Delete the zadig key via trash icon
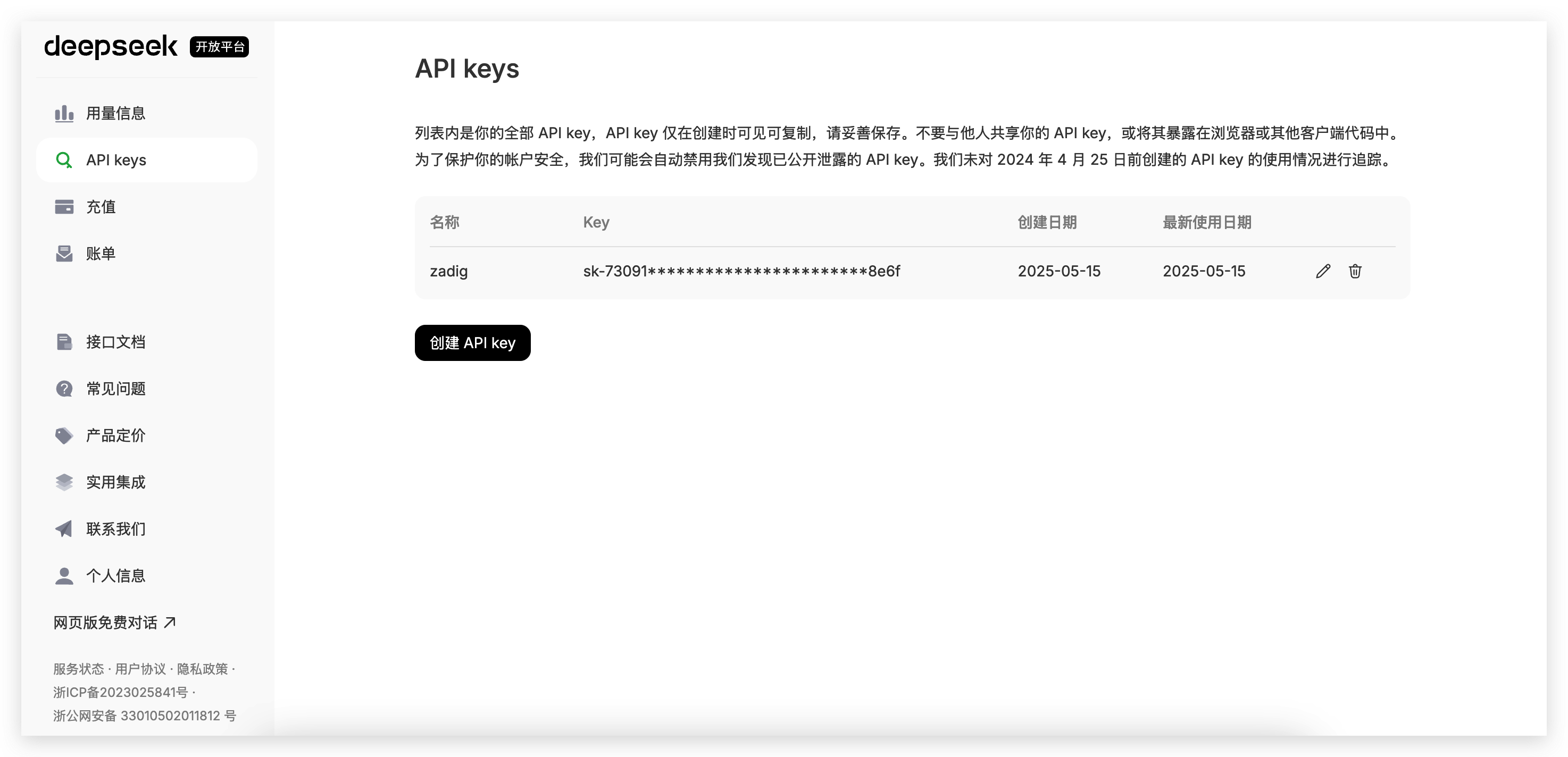Screen dimensions: 1568x757 (x=1356, y=272)
